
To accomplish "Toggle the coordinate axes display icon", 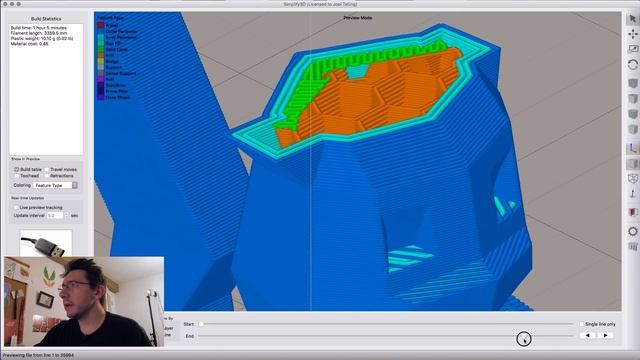I will click(633, 149).
